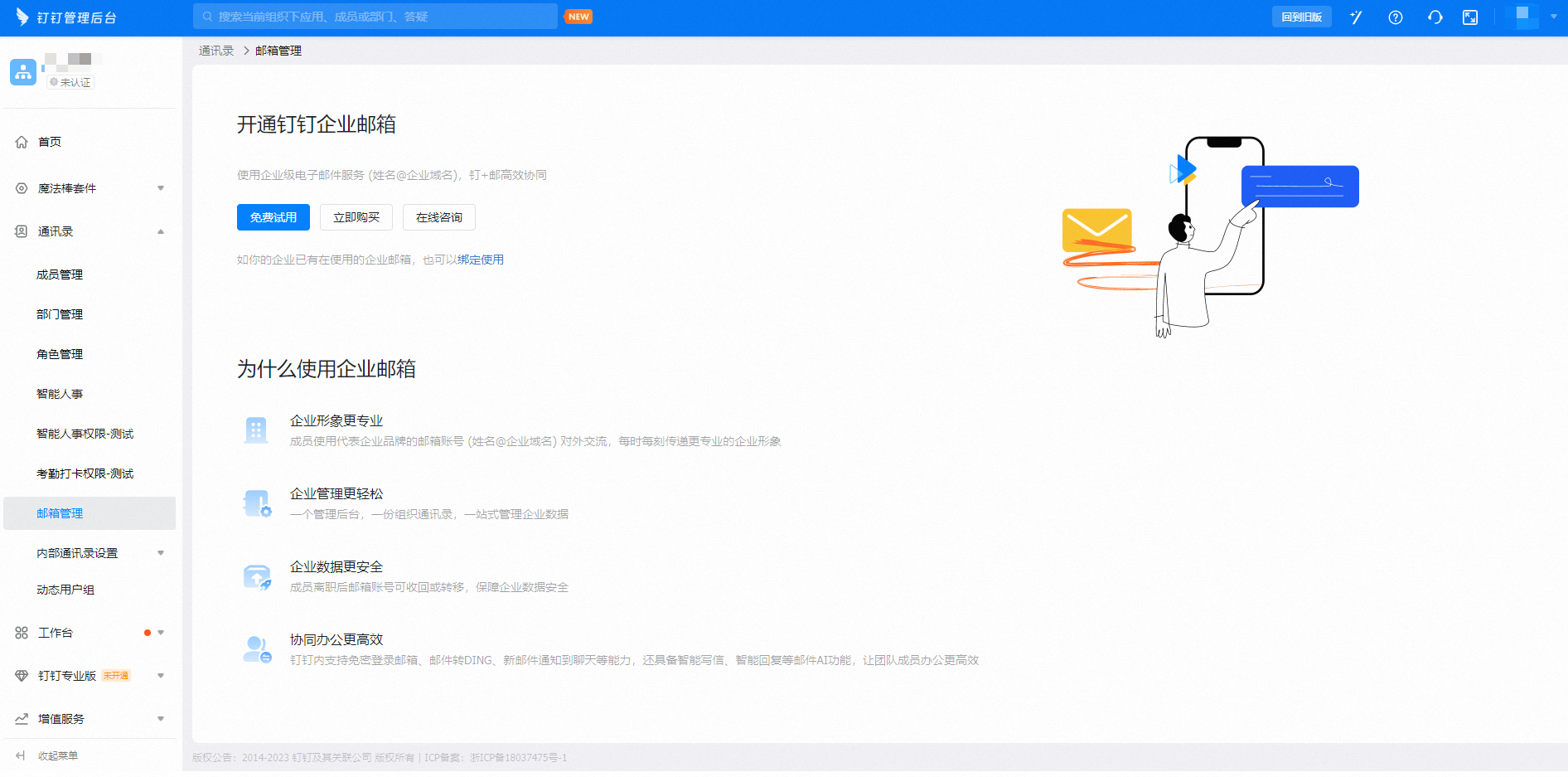Collapse the 通讯录 menu arrow
This screenshot has width=1568, height=777.
click(161, 231)
